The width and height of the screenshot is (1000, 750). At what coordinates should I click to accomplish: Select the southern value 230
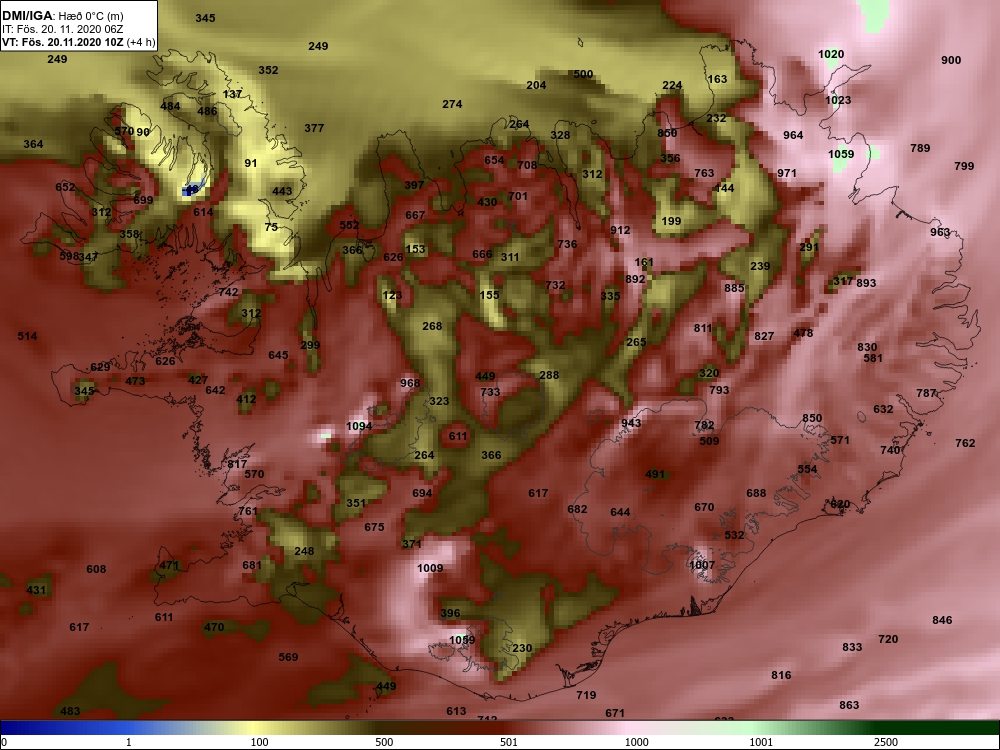click(x=522, y=648)
